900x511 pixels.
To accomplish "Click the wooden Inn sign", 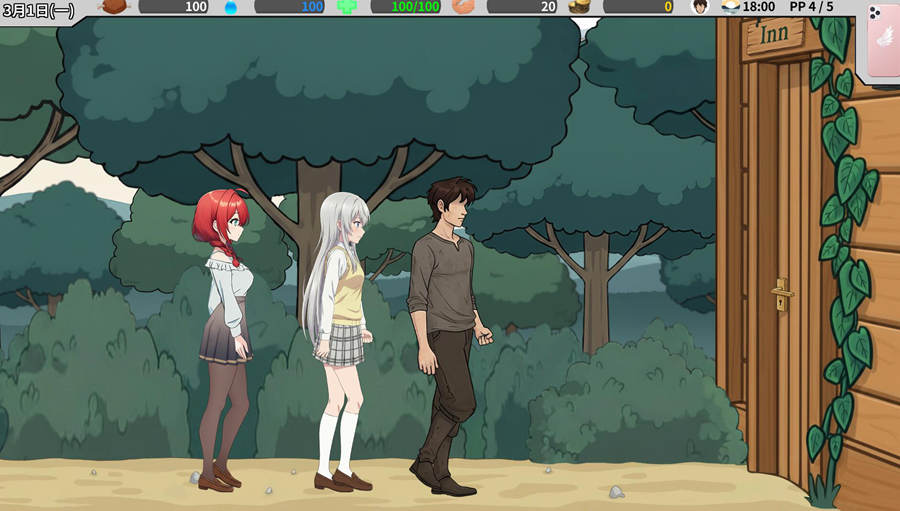I will click(x=774, y=37).
